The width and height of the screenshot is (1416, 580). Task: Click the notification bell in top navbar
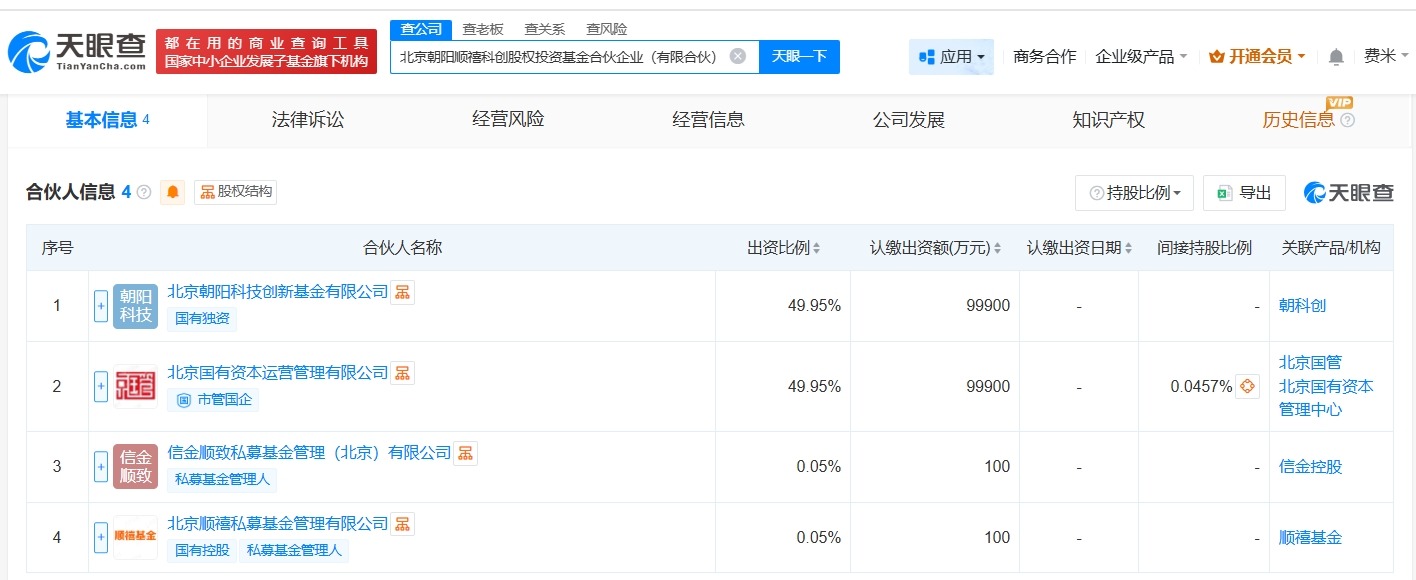click(x=1334, y=57)
